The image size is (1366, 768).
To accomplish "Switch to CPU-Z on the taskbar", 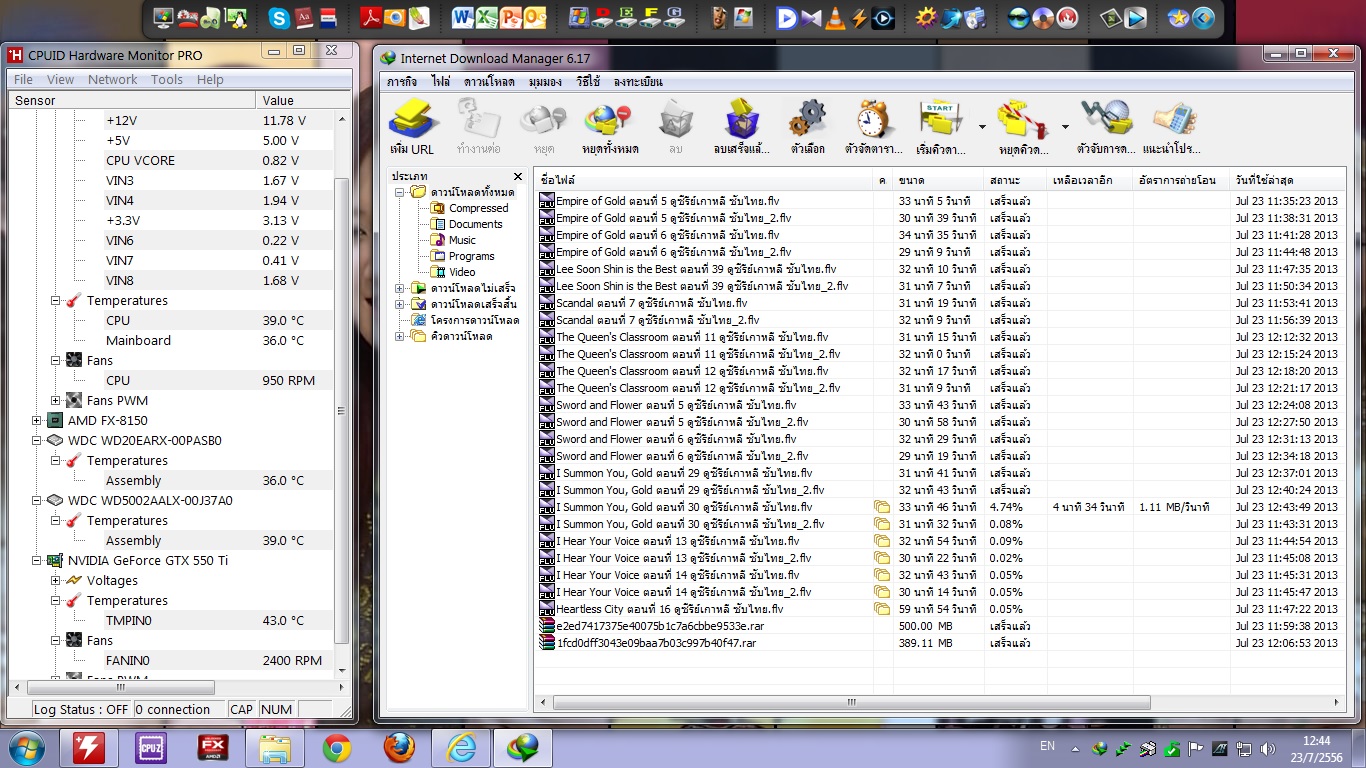I will pos(151,747).
